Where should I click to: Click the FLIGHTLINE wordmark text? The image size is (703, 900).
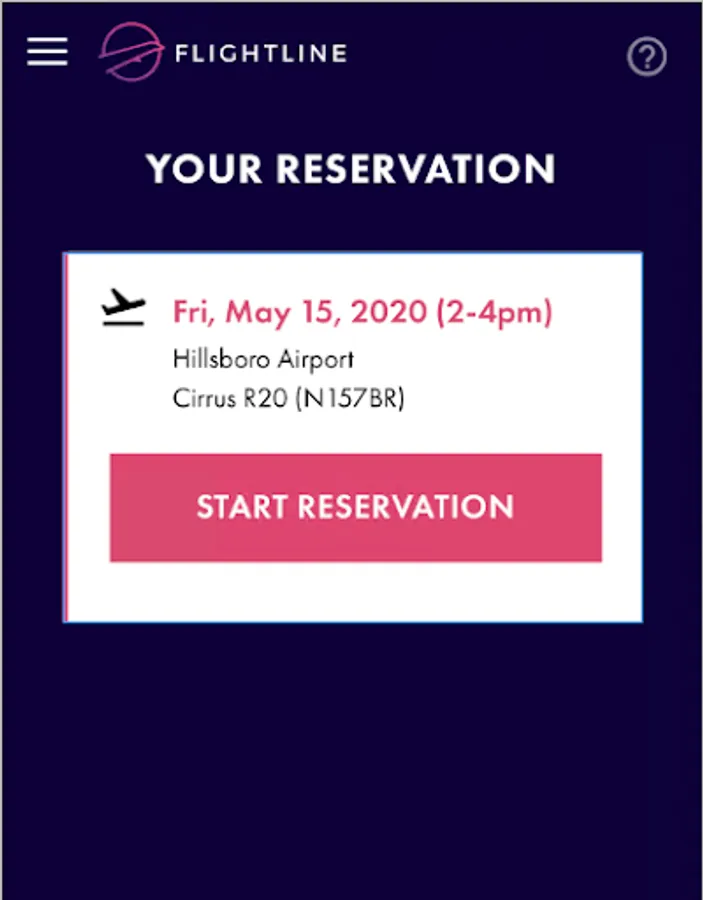(x=261, y=54)
